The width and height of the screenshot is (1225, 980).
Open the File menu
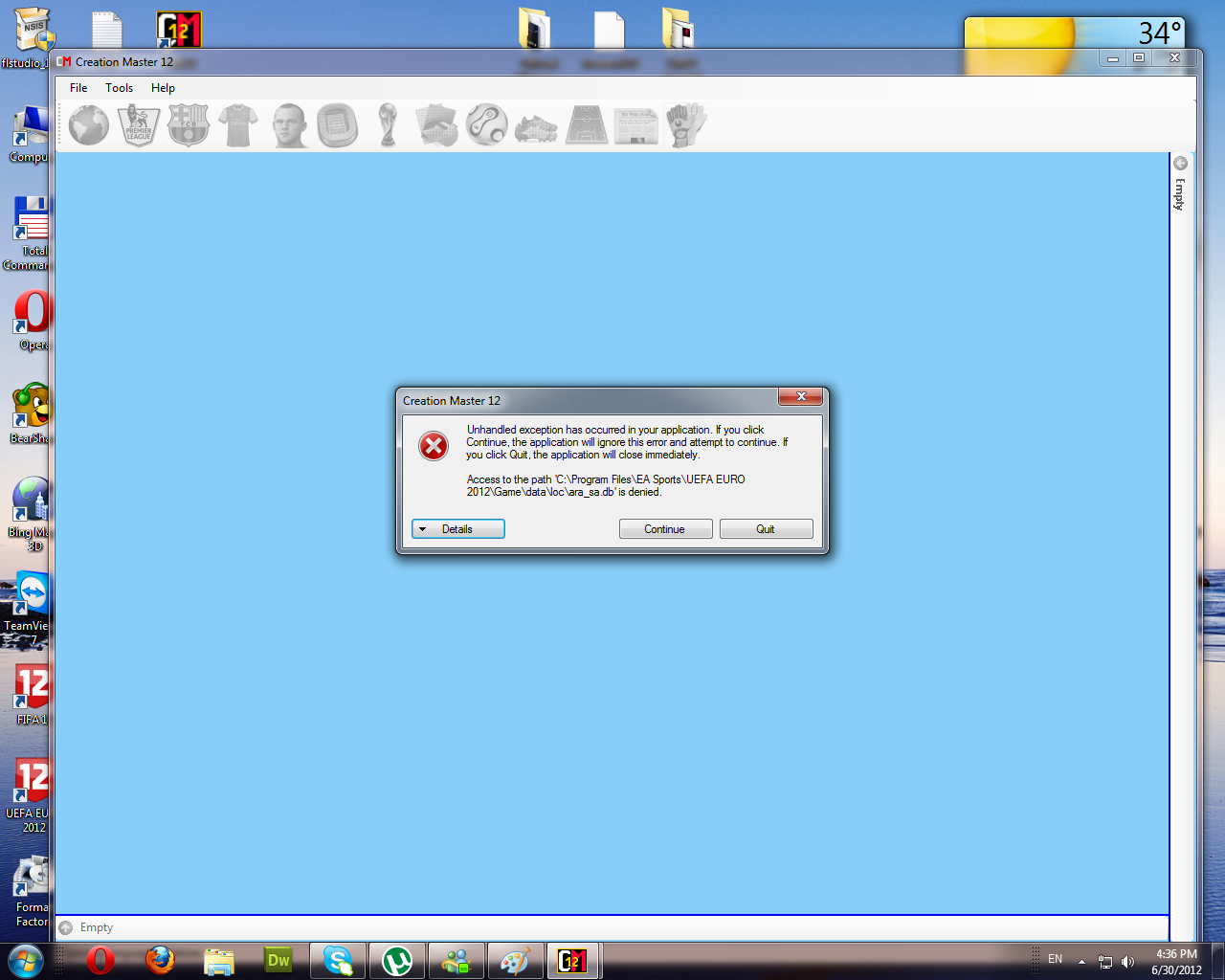(x=78, y=88)
